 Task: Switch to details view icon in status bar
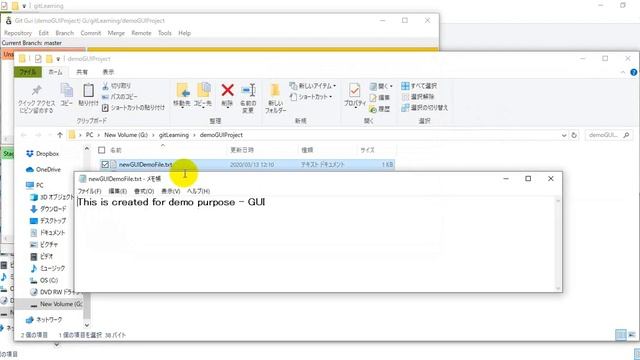(620, 335)
